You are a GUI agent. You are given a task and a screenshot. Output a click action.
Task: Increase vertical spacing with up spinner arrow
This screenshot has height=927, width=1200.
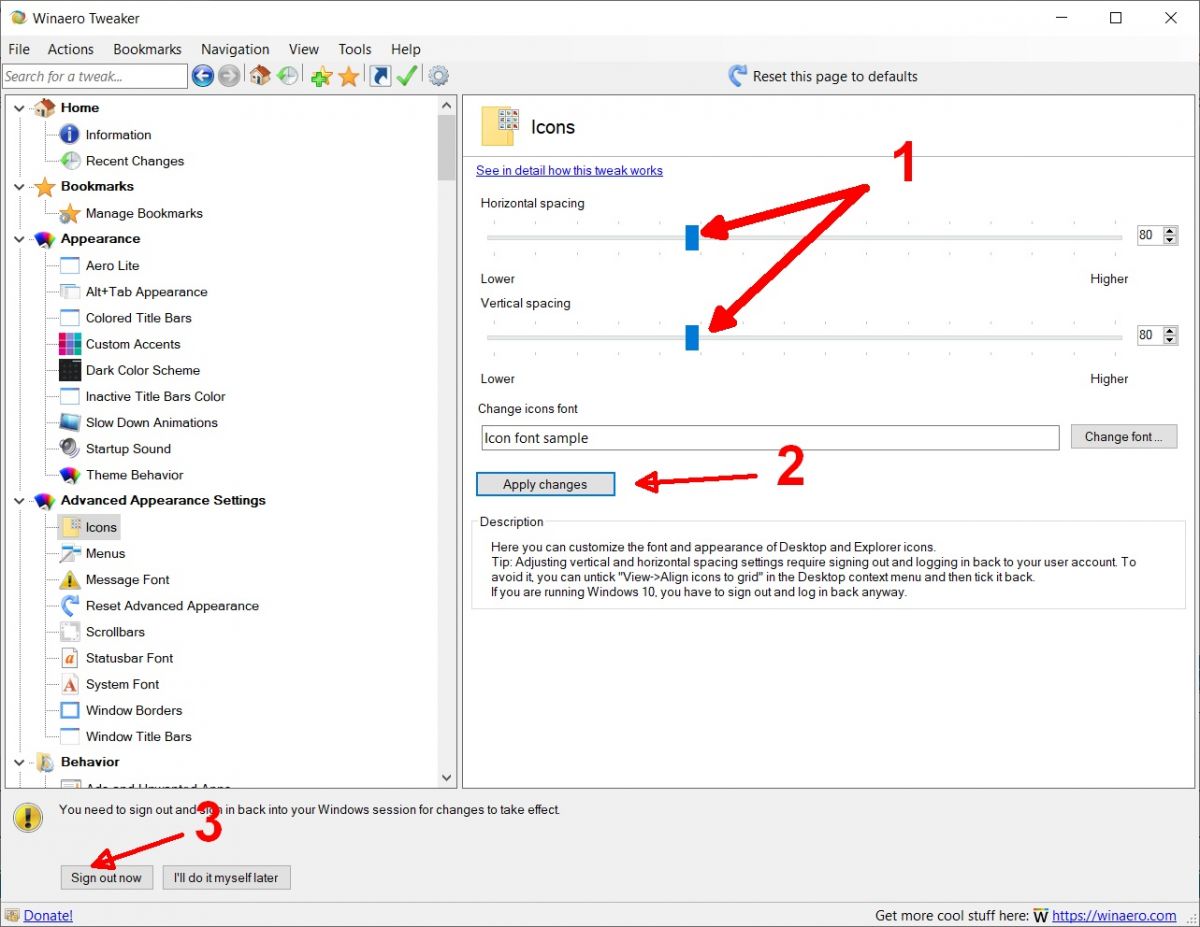click(x=1170, y=331)
